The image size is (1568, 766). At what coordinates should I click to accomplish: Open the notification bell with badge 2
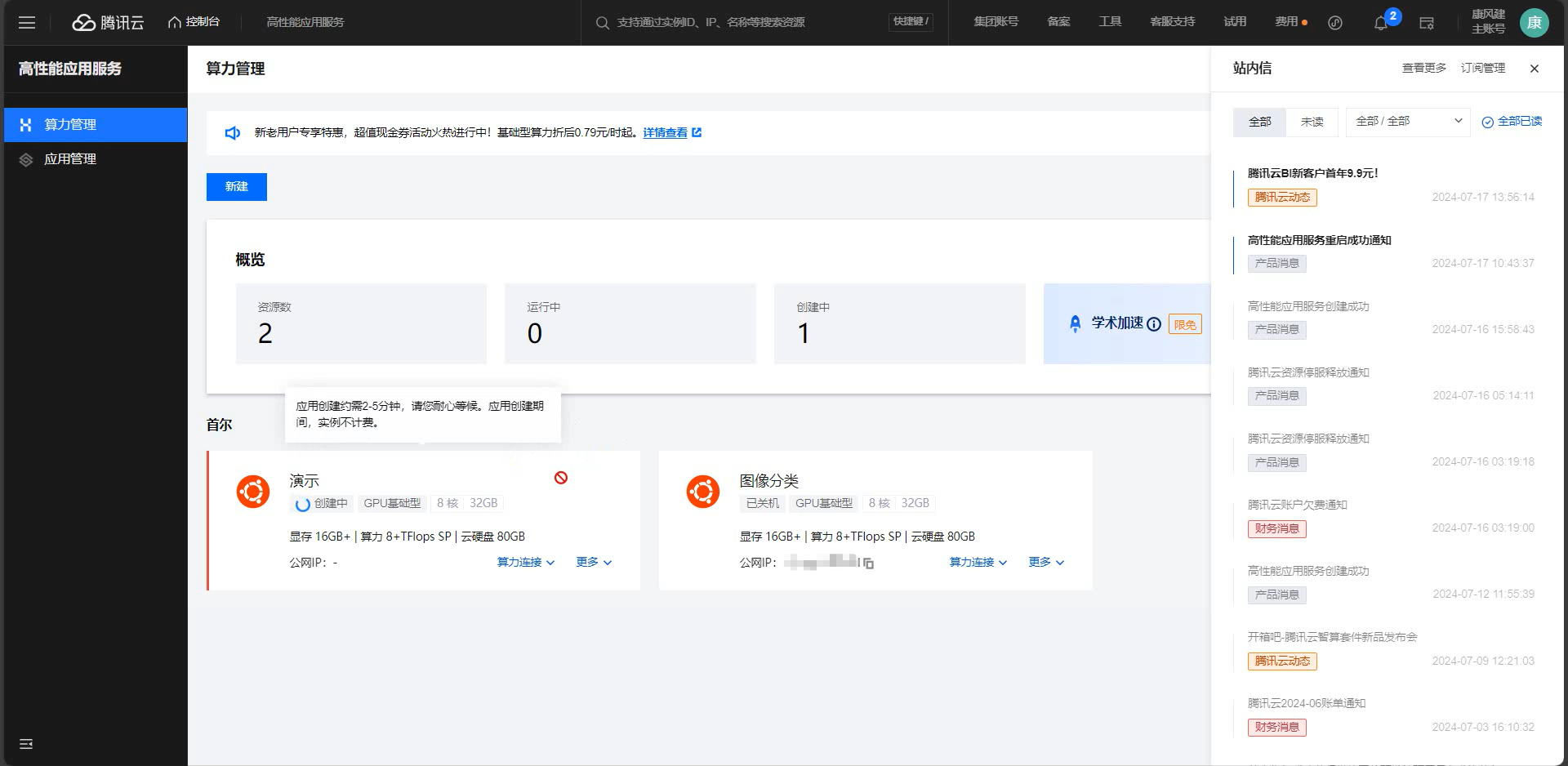click(x=1381, y=23)
